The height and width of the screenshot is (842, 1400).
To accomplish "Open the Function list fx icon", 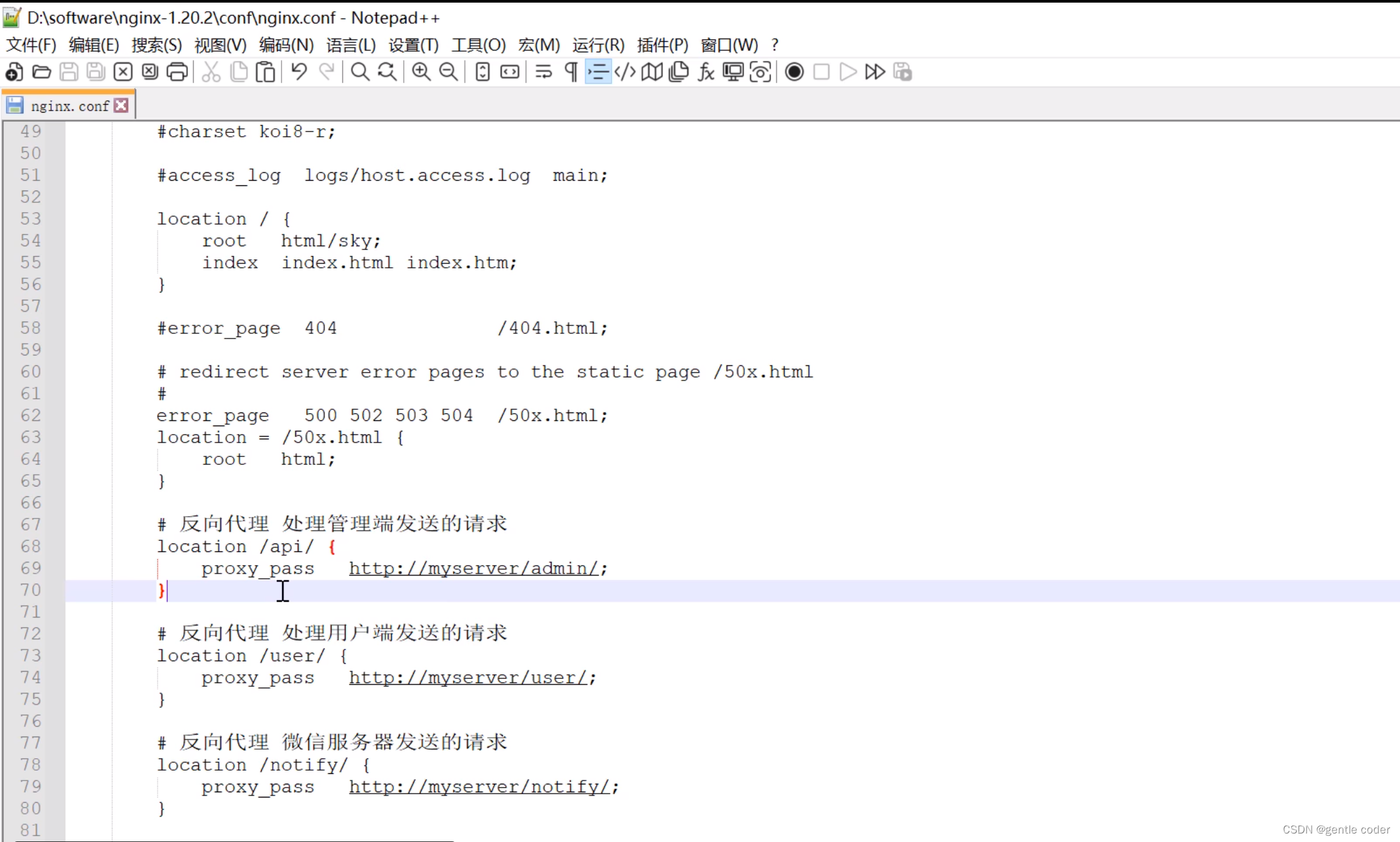I will tap(706, 72).
